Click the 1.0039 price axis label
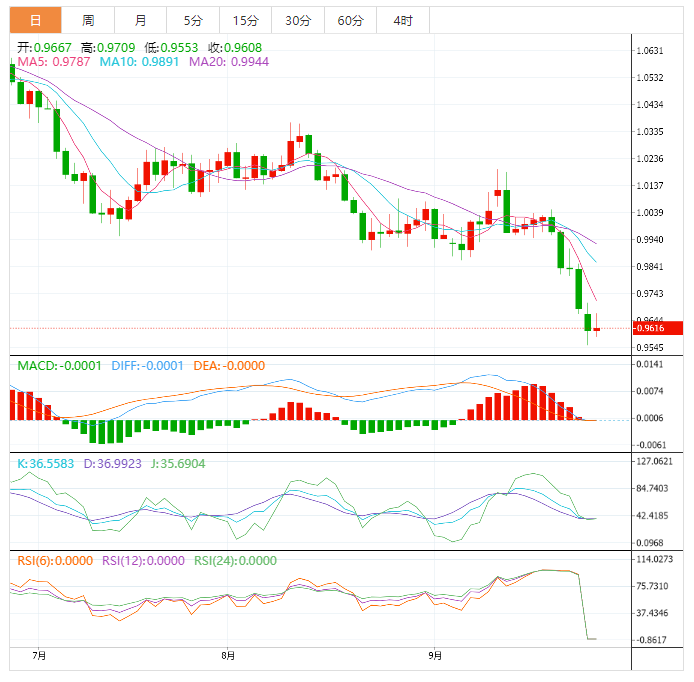Screen dimensions: 694x682 click(x=650, y=212)
